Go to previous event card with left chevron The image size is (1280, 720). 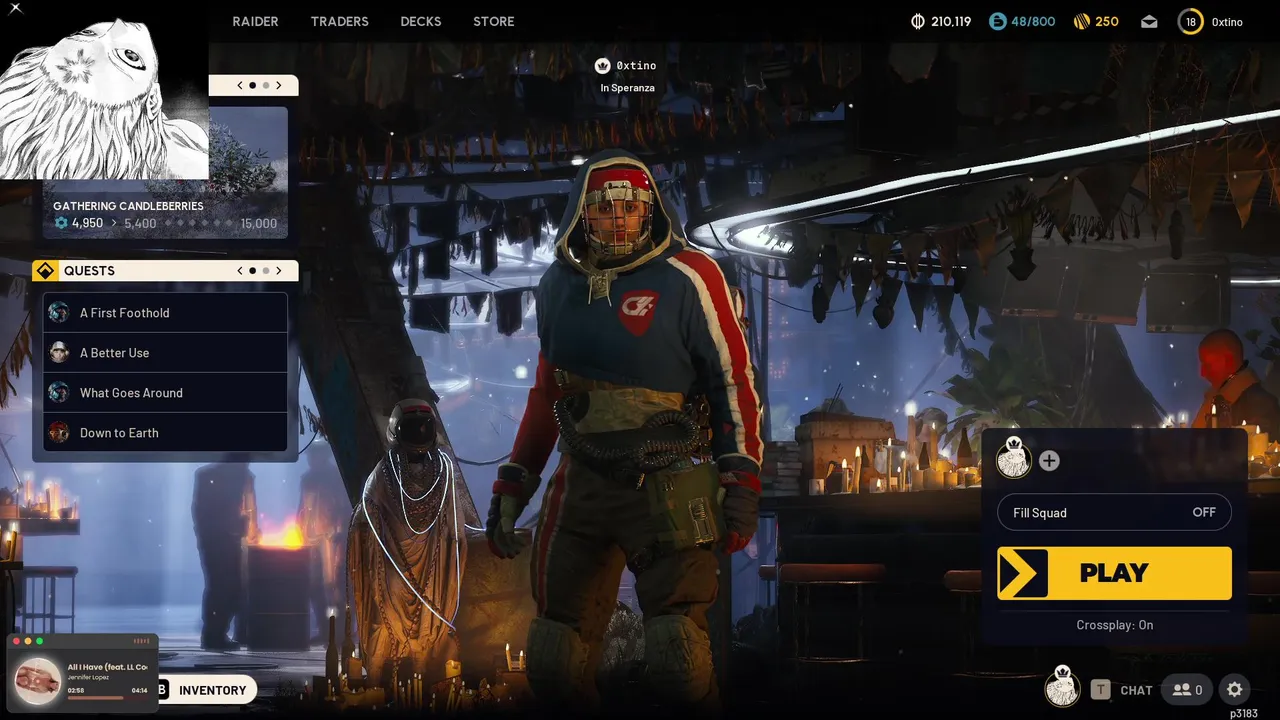coord(240,85)
